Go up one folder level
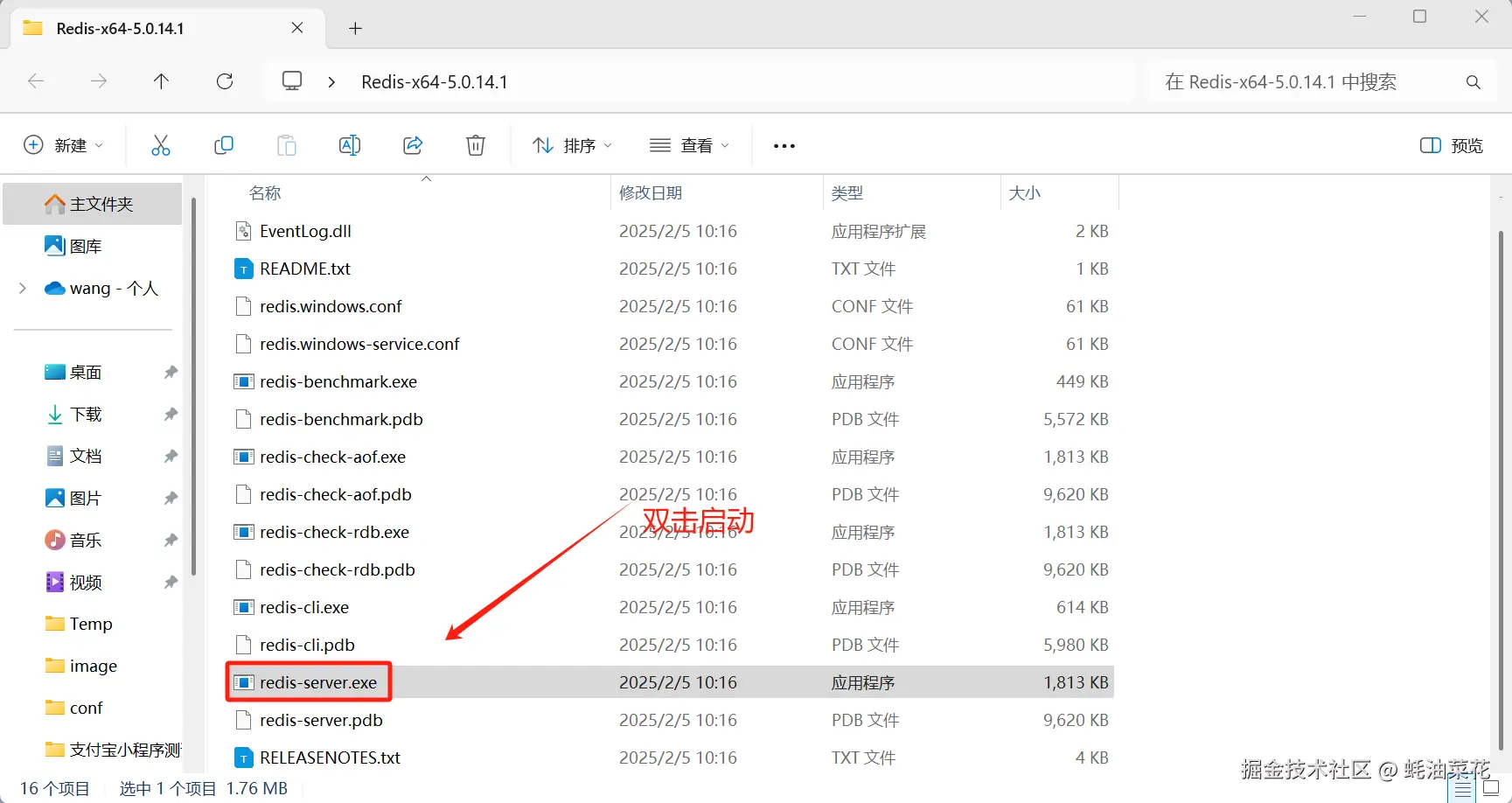 [161, 81]
